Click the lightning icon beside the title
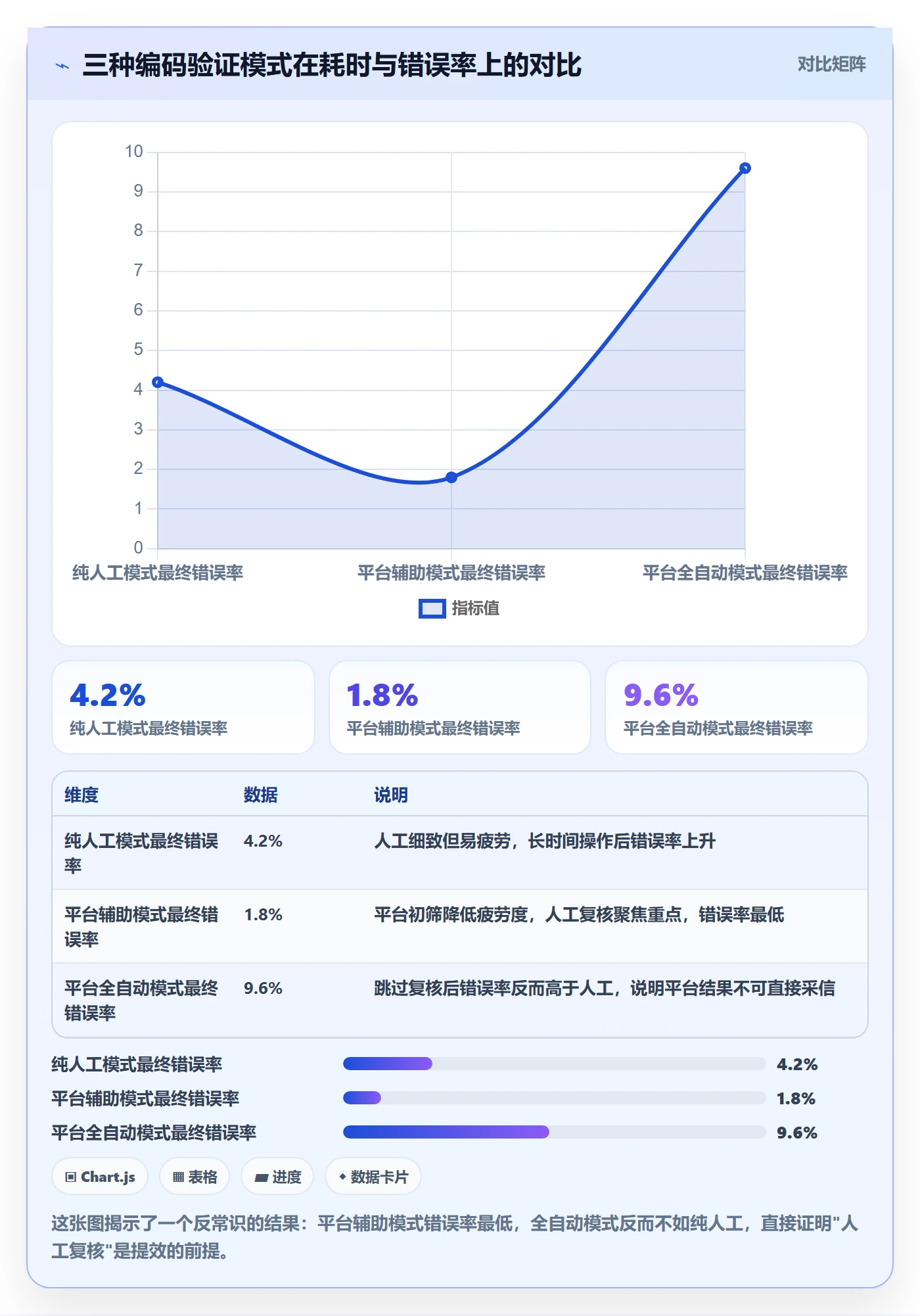The height and width of the screenshot is (1316, 920). coord(62,66)
